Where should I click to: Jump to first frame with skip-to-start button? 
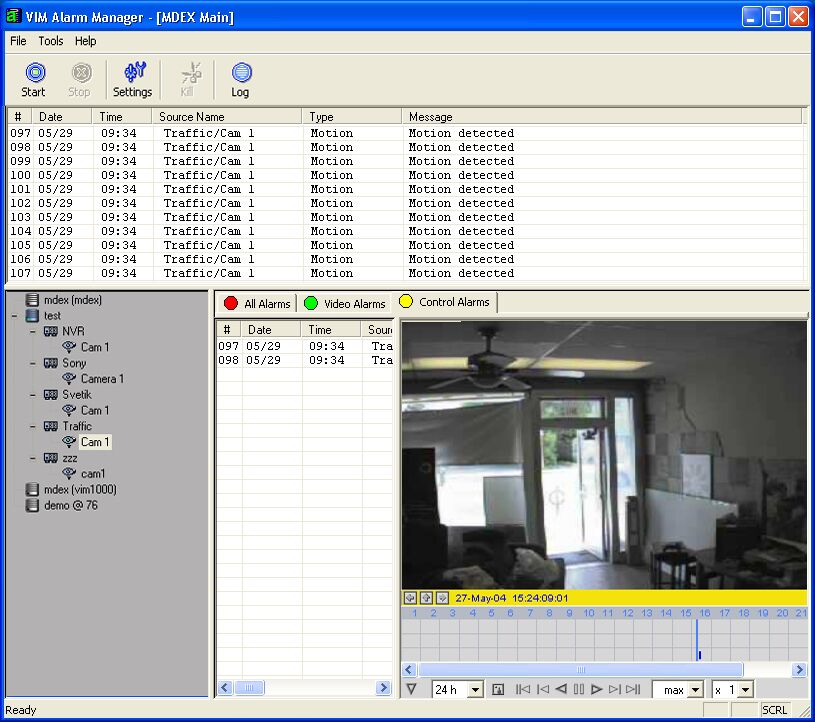[x=523, y=689]
